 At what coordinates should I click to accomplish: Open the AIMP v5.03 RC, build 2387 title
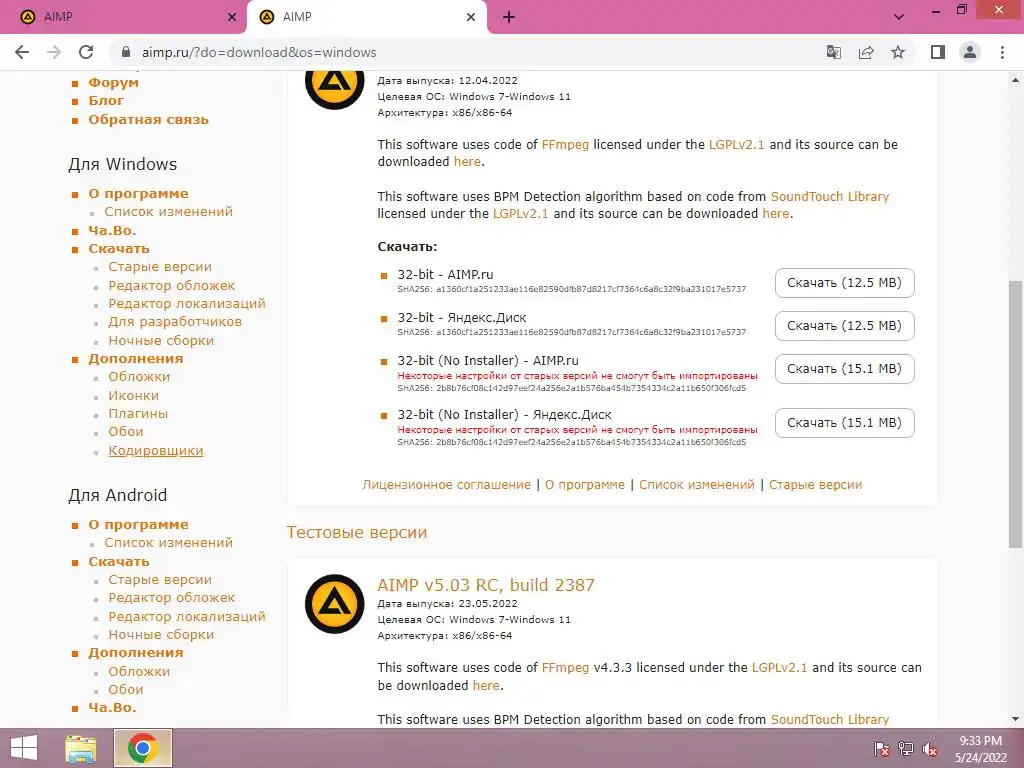tap(486, 584)
